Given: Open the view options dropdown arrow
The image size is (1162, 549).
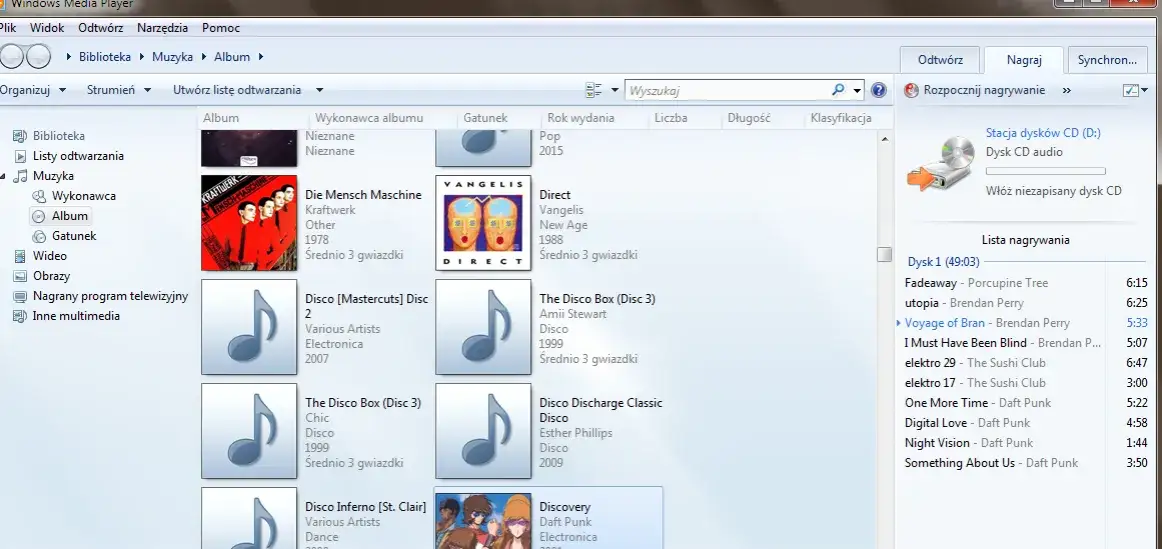Looking at the screenshot, I should coord(614,90).
